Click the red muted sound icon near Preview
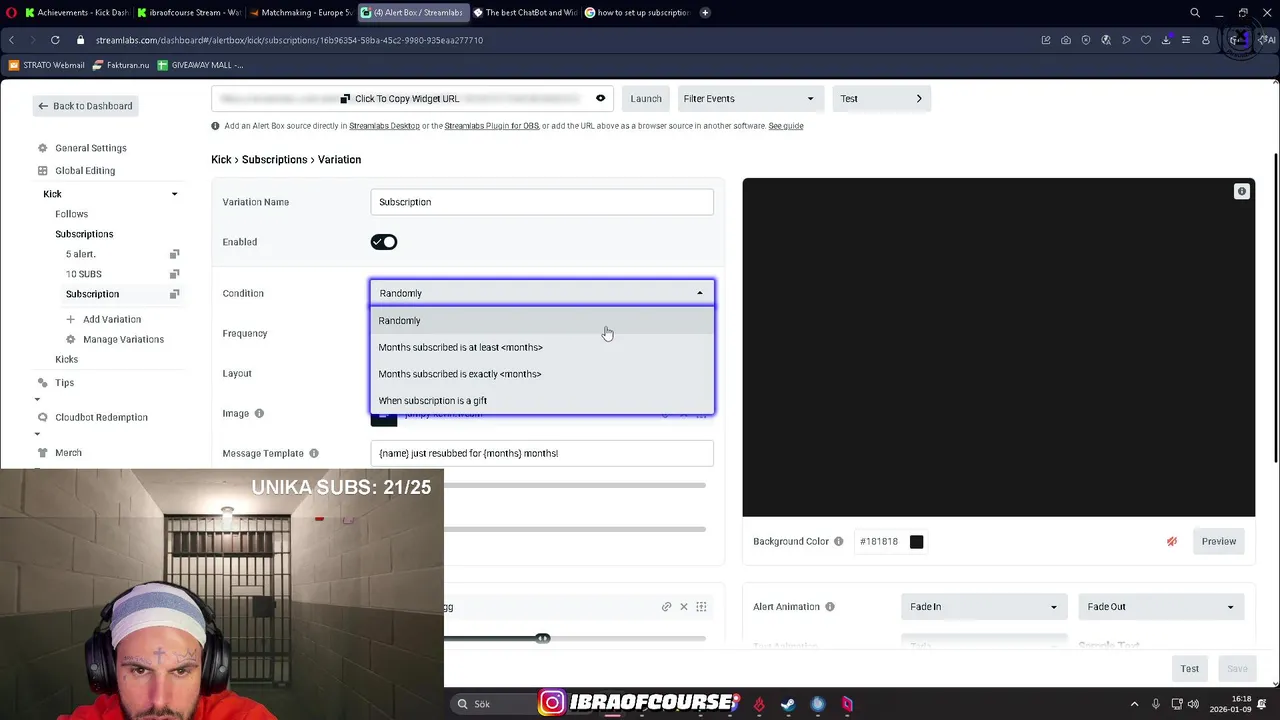Image resolution: width=1280 pixels, height=720 pixels. [x=1172, y=541]
